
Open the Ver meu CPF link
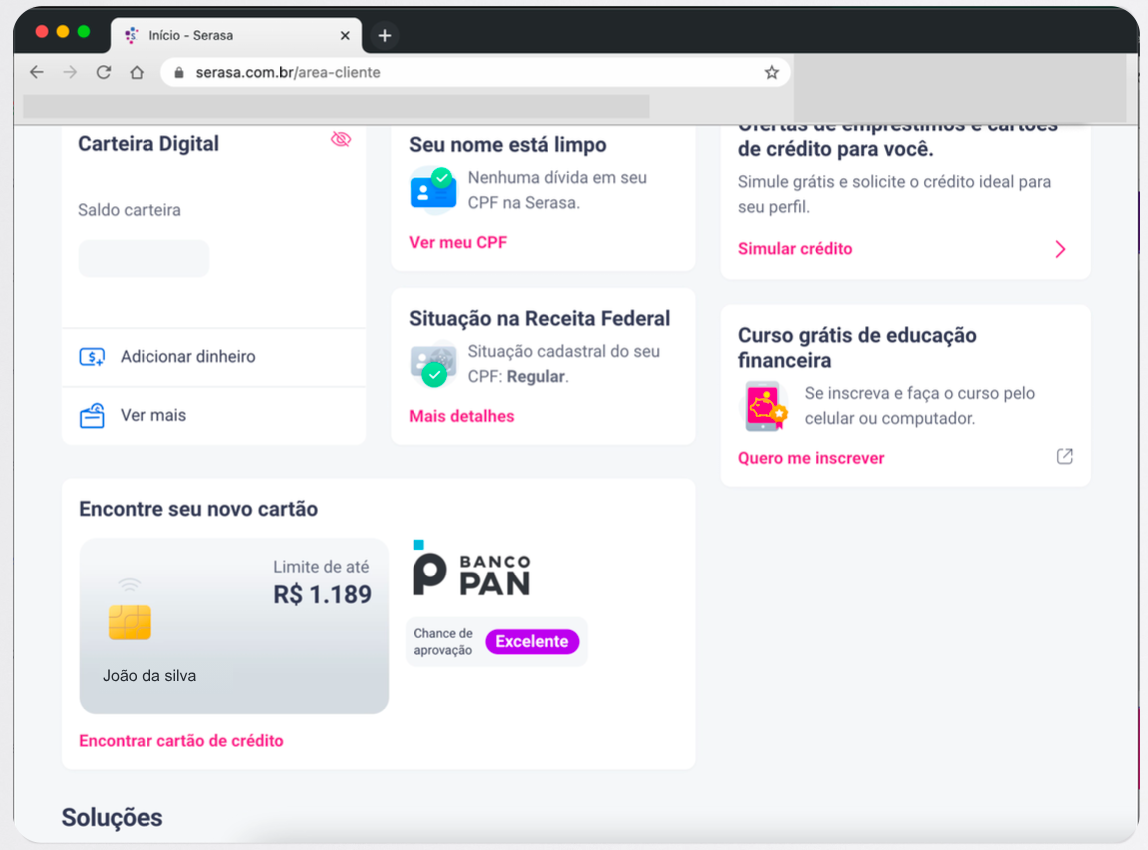458,242
